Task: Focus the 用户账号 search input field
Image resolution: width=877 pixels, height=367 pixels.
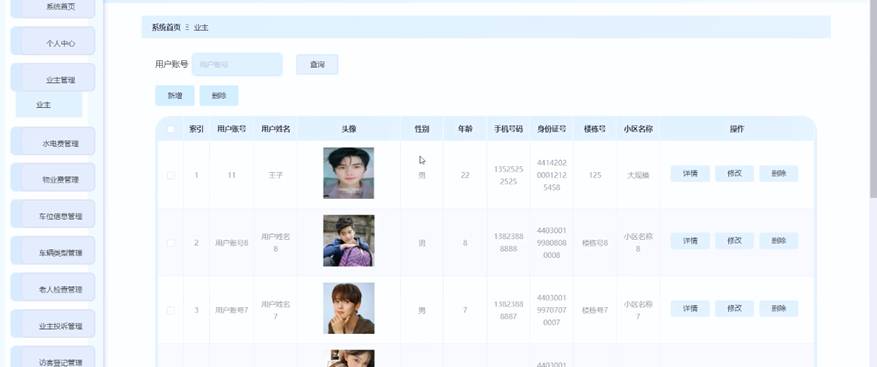Action: (x=237, y=64)
